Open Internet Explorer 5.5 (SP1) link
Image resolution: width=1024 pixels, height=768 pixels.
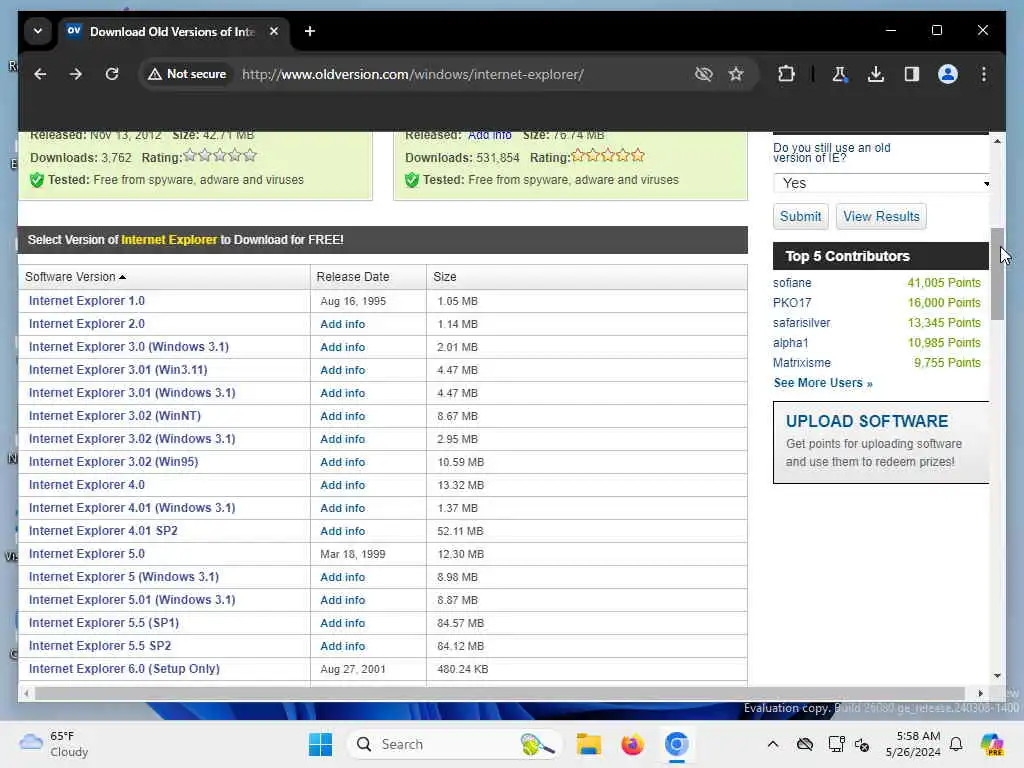coord(104,623)
